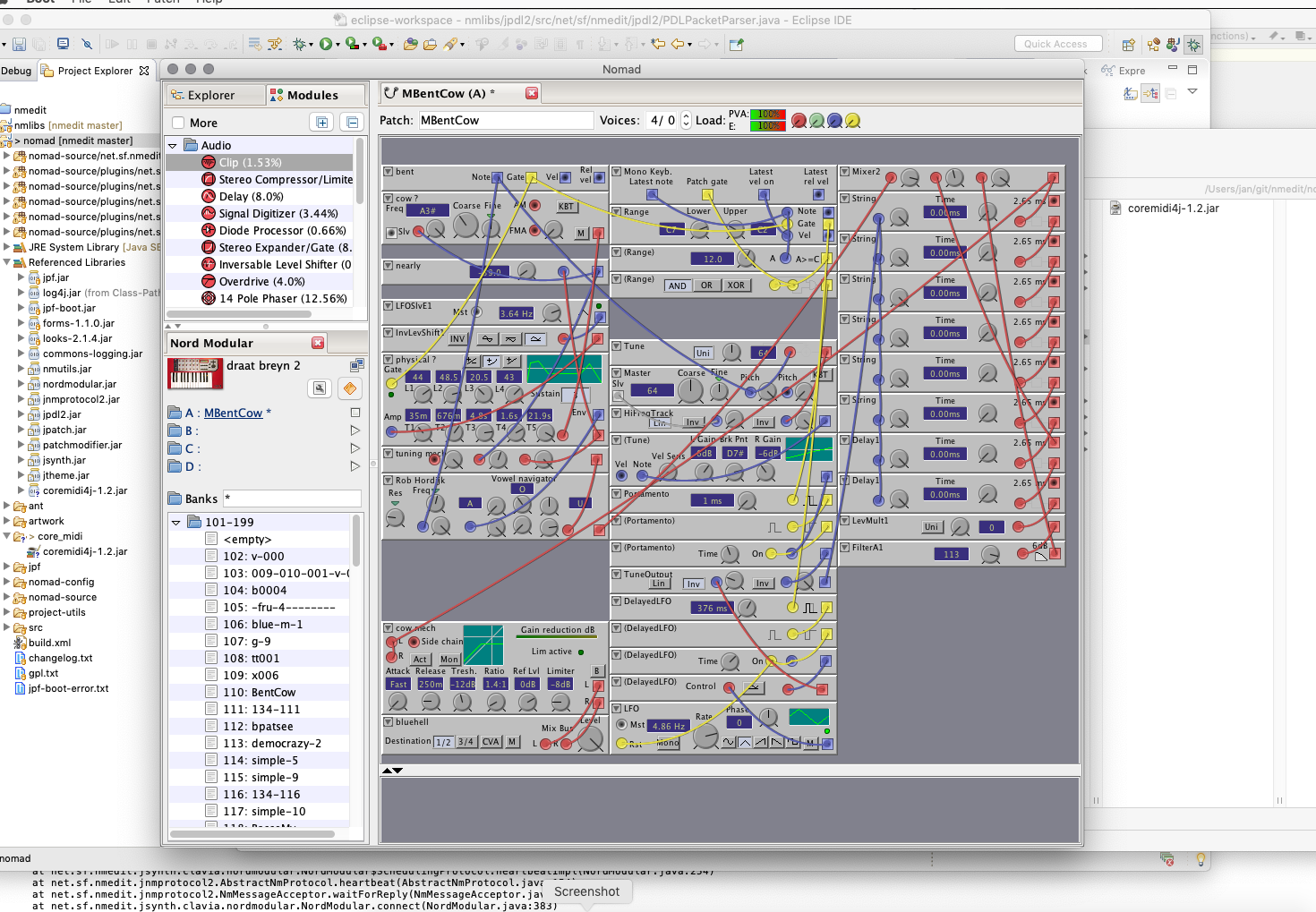The image size is (1316, 912).
Task: Click the Voices stepper arrows
Action: coord(687,120)
